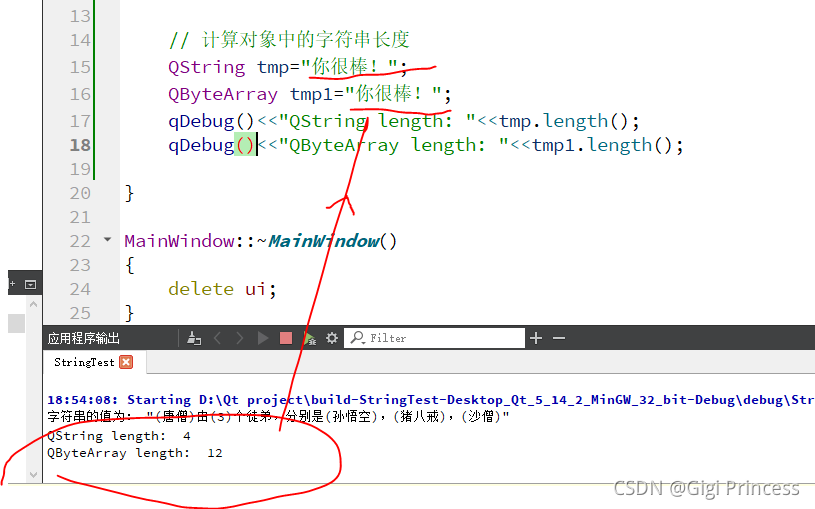Go to previous output item arrow
815x509 pixels.
point(218,338)
